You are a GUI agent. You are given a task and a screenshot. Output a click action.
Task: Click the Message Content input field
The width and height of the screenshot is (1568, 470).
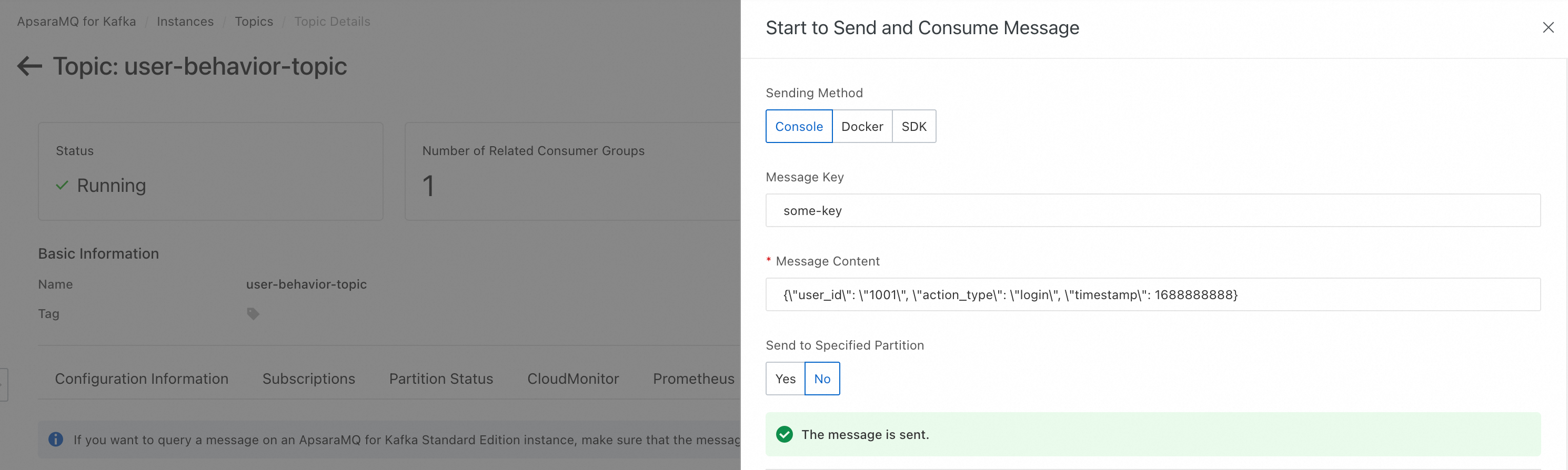coord(1152,295)
